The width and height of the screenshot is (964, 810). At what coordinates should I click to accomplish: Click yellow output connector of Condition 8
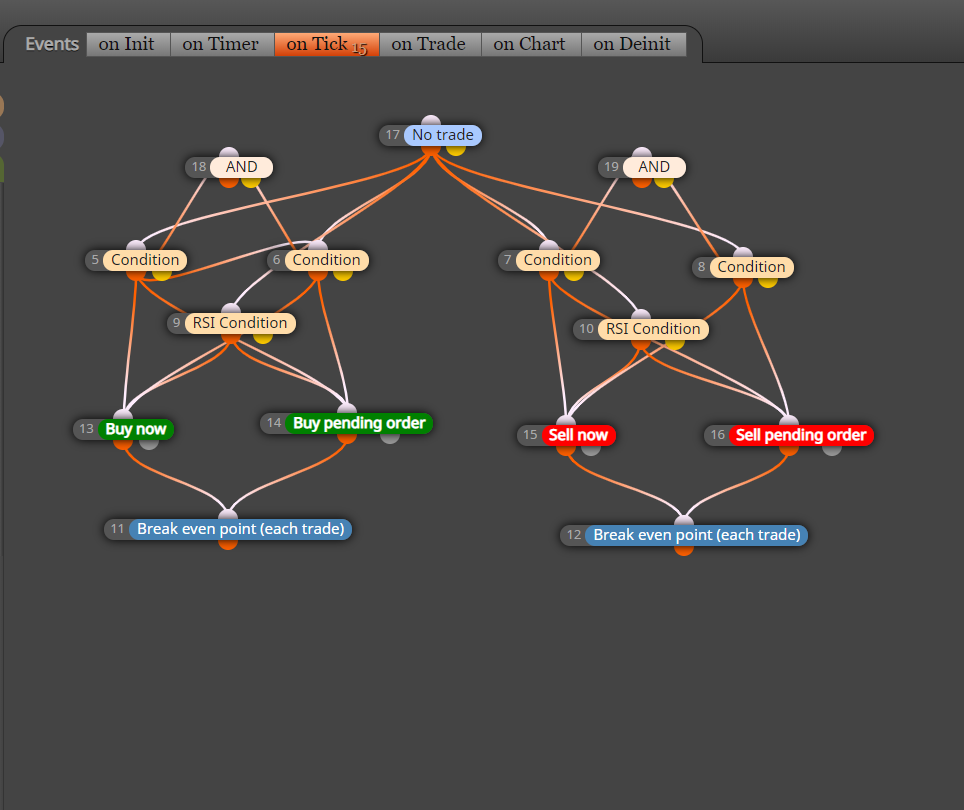pyautogui.click(x=767, y=281)
